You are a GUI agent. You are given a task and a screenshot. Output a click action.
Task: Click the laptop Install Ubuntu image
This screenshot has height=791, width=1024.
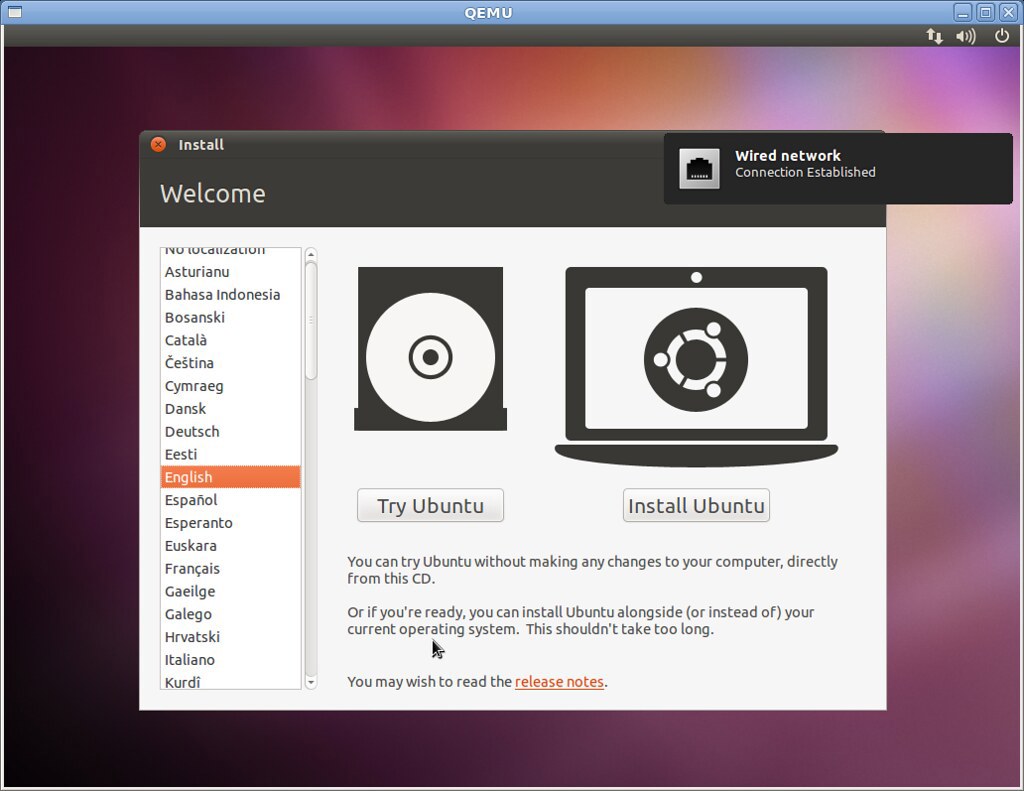tap(696, 366)
